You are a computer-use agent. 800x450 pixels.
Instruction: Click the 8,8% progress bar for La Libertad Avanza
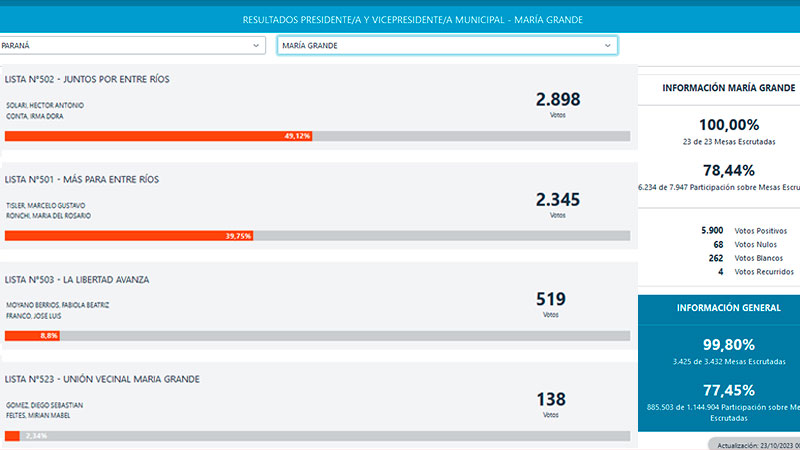(x=32, y=336)
